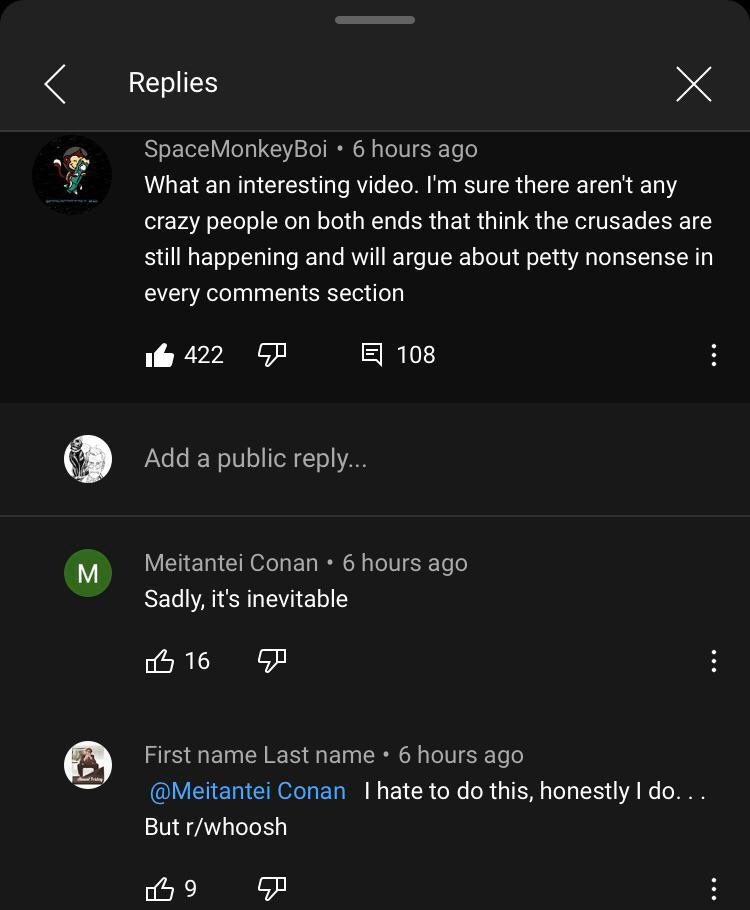Go back using the left arrow
Viewport: 750px width, 910px height.
coord(56,84)
